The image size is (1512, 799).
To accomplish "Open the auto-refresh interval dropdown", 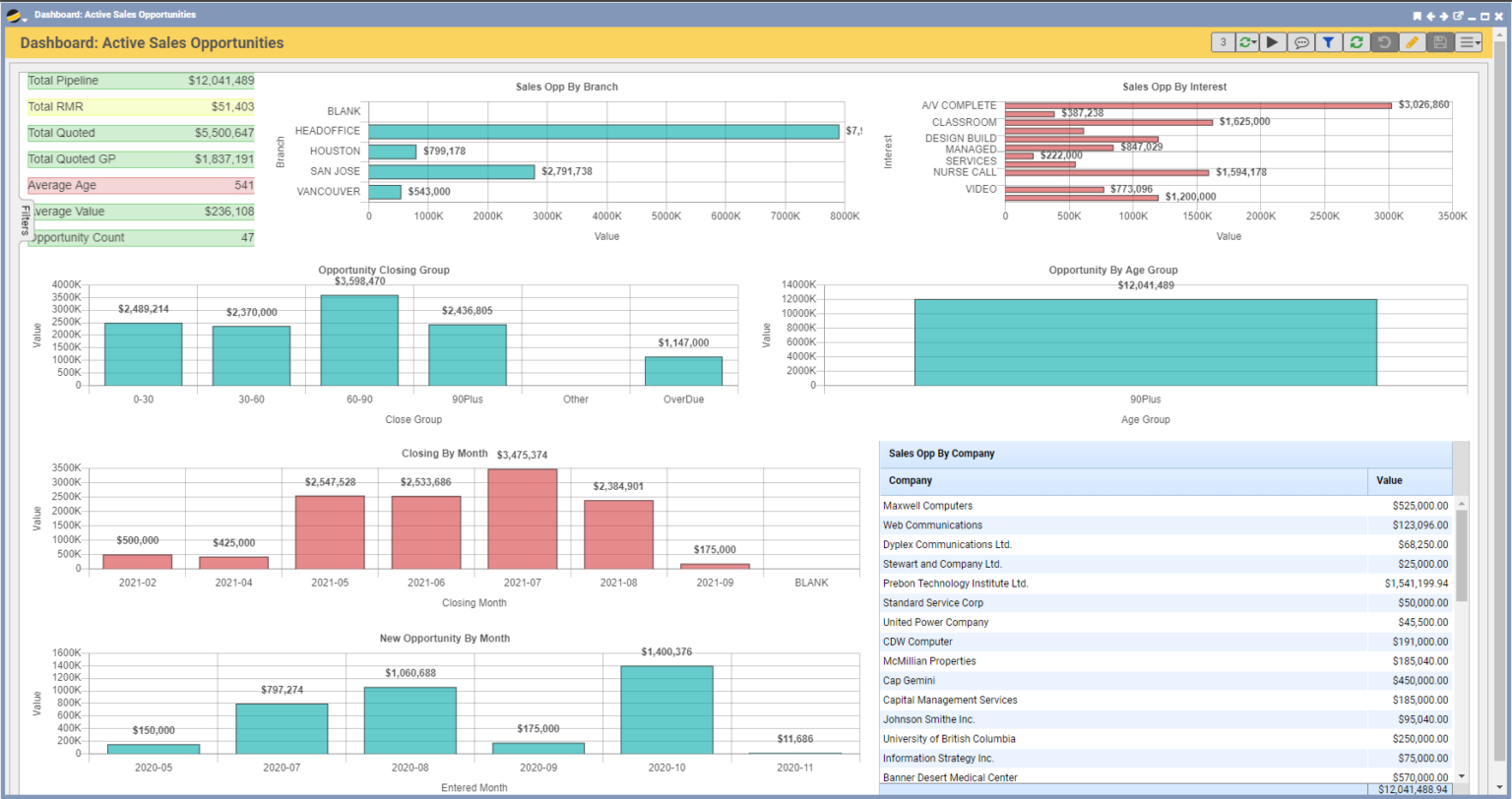I will click(1248, 42).
